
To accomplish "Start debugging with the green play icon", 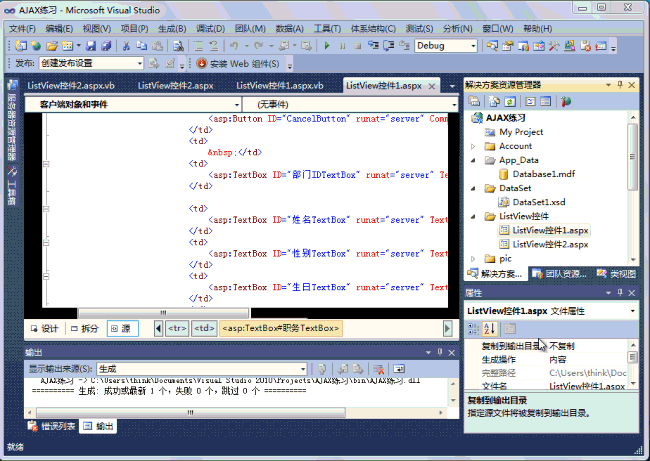I will pyautogui.click(x=327, y=46).
